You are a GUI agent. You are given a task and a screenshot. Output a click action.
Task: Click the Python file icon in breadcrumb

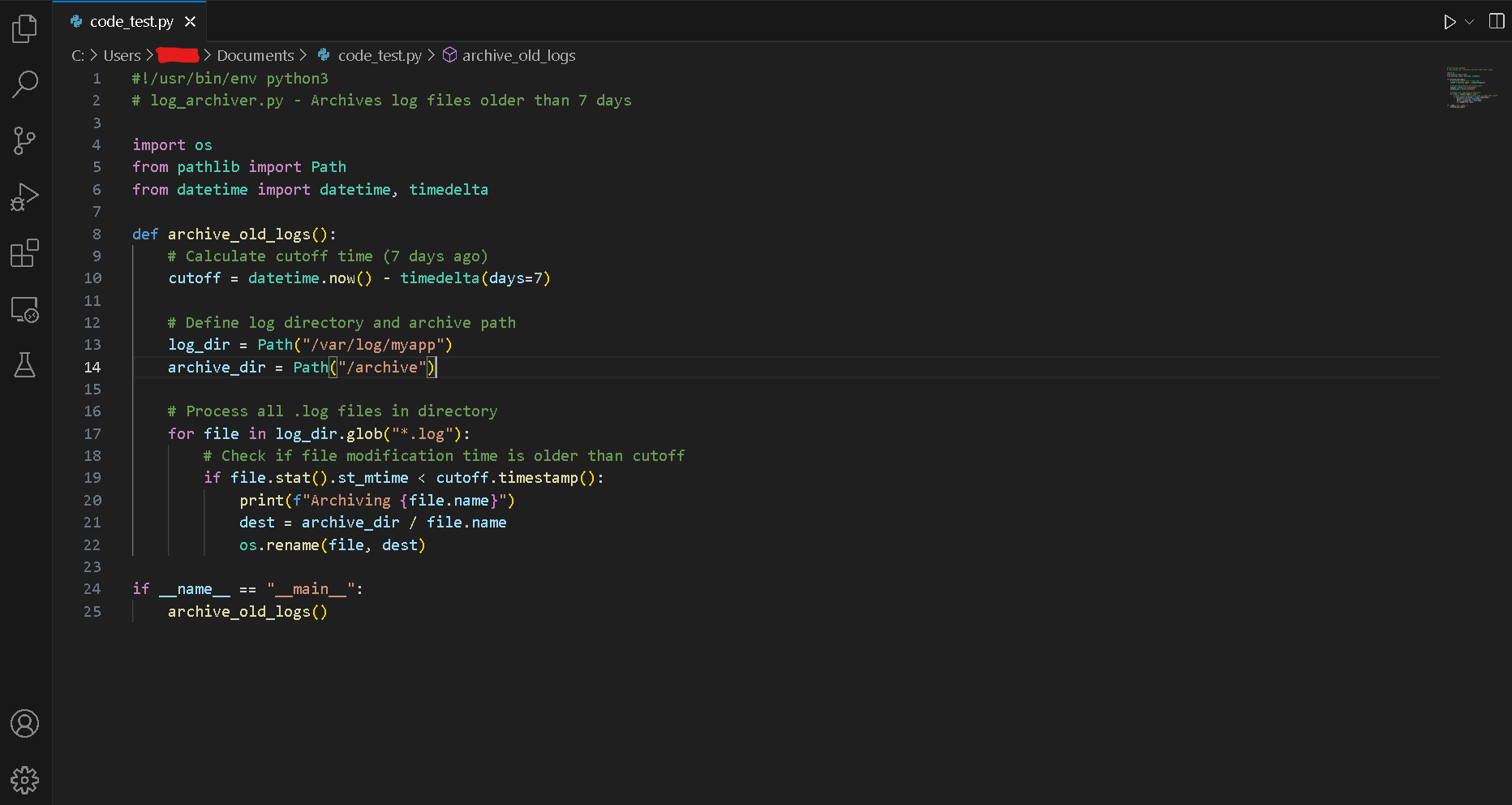click(324, 55)
